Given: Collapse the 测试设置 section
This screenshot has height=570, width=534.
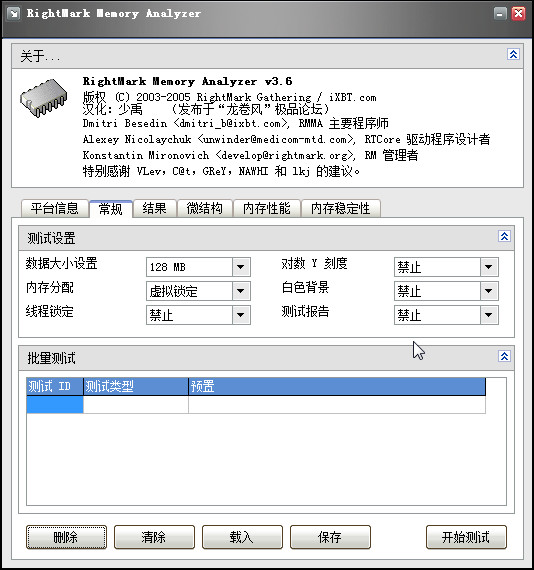Looking at the screenshot, I should point(504,237).
